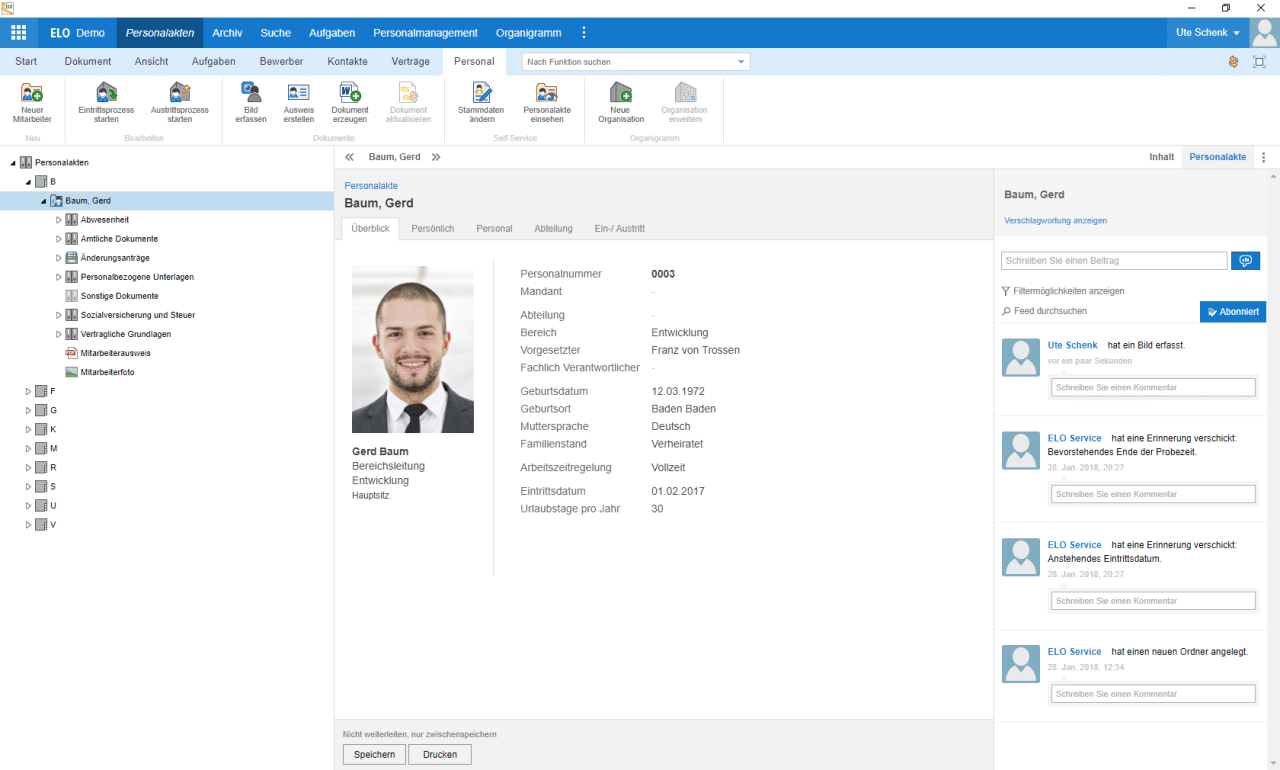Click the gold badge icon in ribbon bar
1280x770 pixels.
pyautogui.click(x=1233, y=62)
